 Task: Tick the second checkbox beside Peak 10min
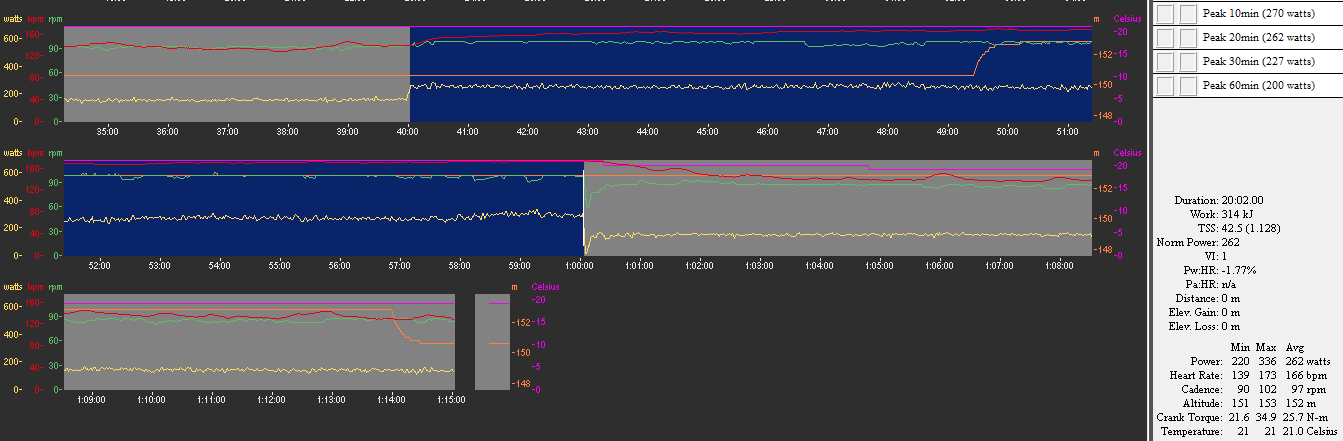1186,13
